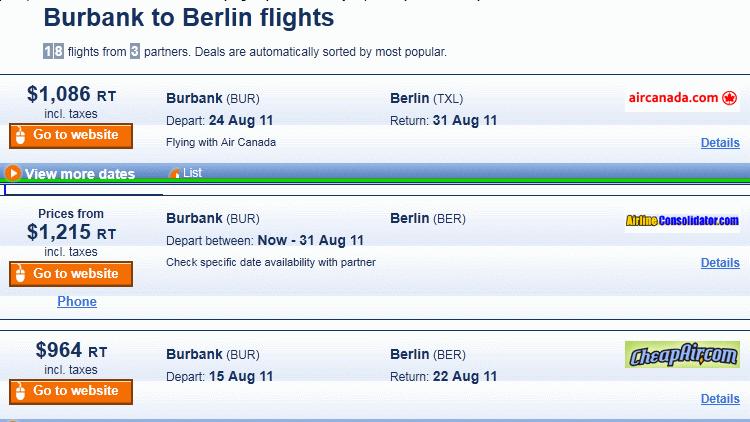
Task: Click the CheapAir.com logo
Action: point(683,355)
